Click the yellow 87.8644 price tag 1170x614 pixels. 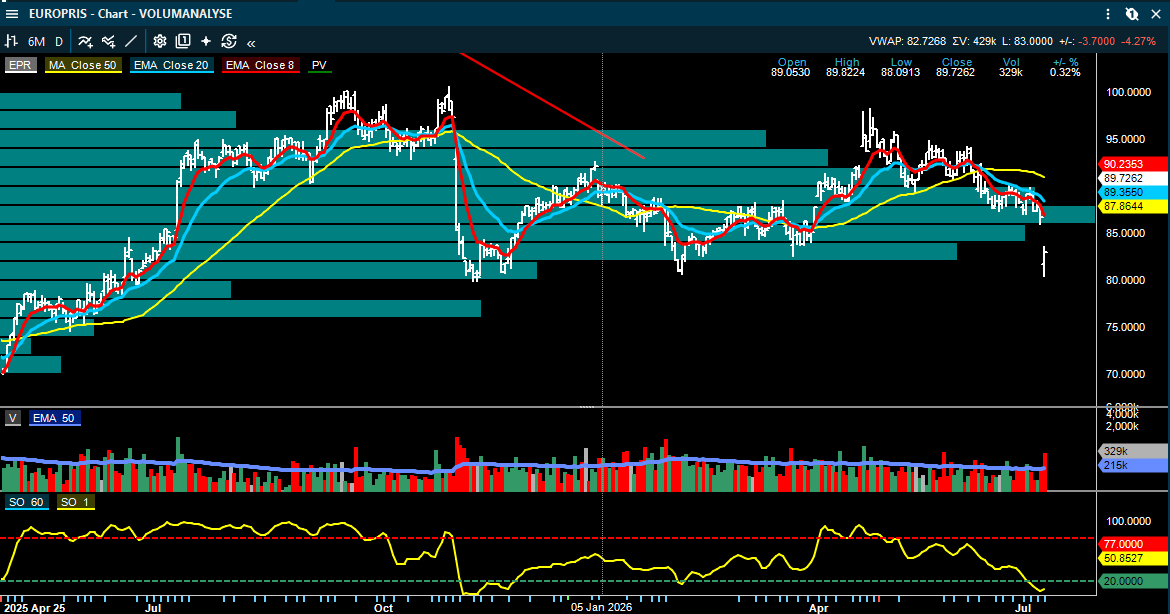1133,207
